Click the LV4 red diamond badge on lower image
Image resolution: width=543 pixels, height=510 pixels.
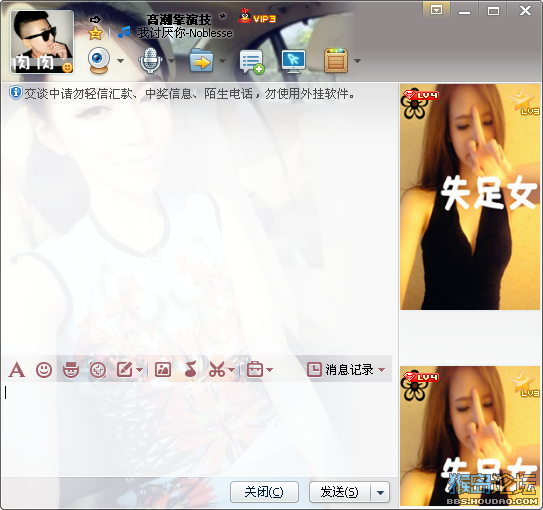coord(421,377)
